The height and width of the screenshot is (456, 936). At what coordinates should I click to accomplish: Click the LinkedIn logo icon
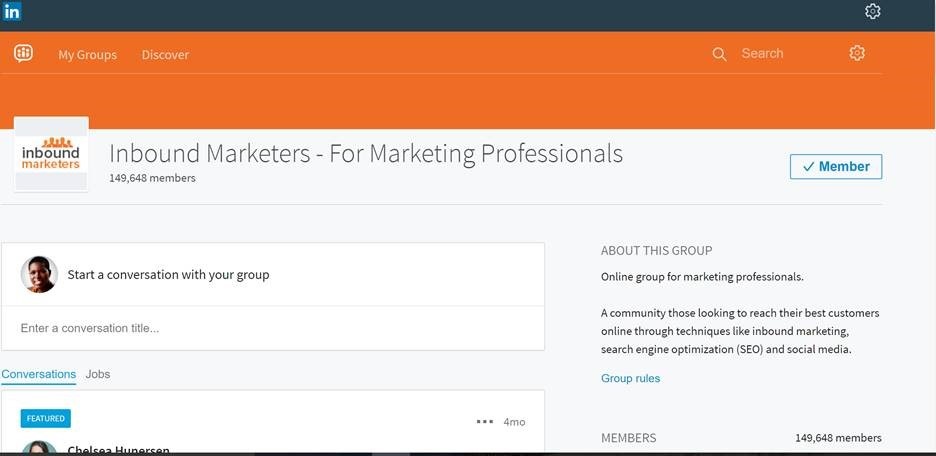13,12
